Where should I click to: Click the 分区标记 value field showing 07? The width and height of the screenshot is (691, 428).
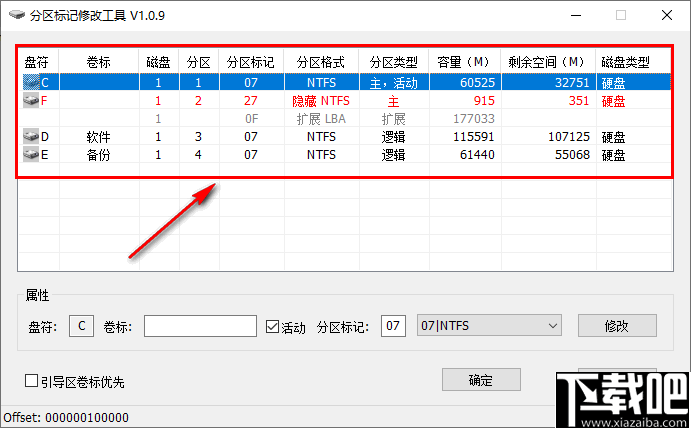tap(393, 326)
